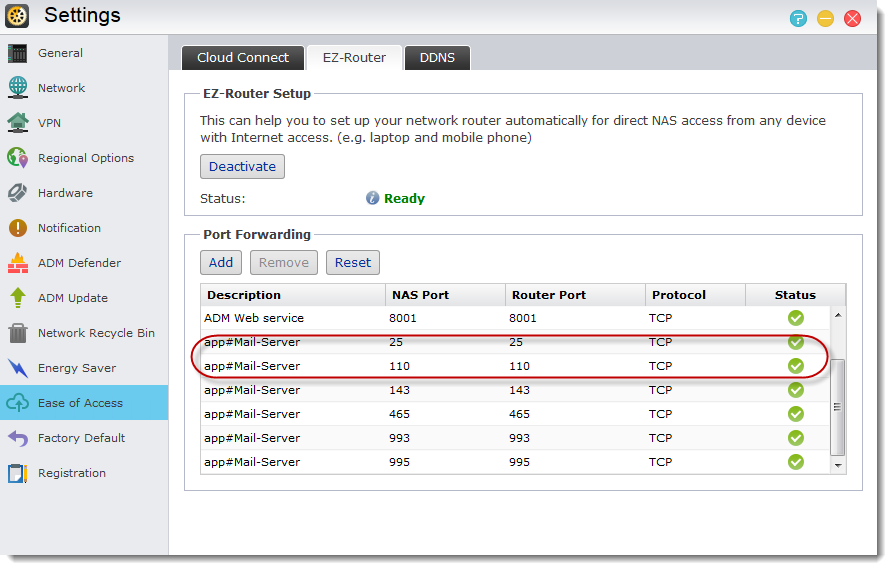
Task: Minimize the Settings window with the yellow button
Action: [x=825, y=19]
